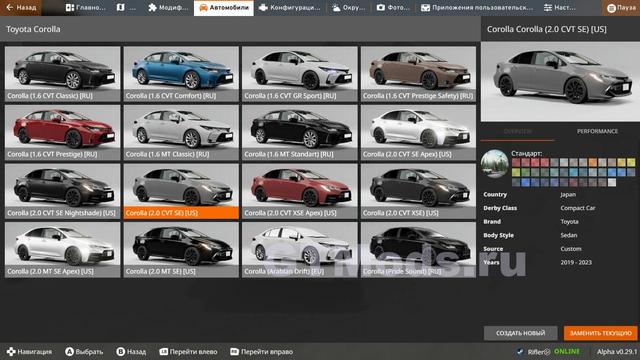Click the Source value Custom
The image size is (640, 360).
[571, 249]
